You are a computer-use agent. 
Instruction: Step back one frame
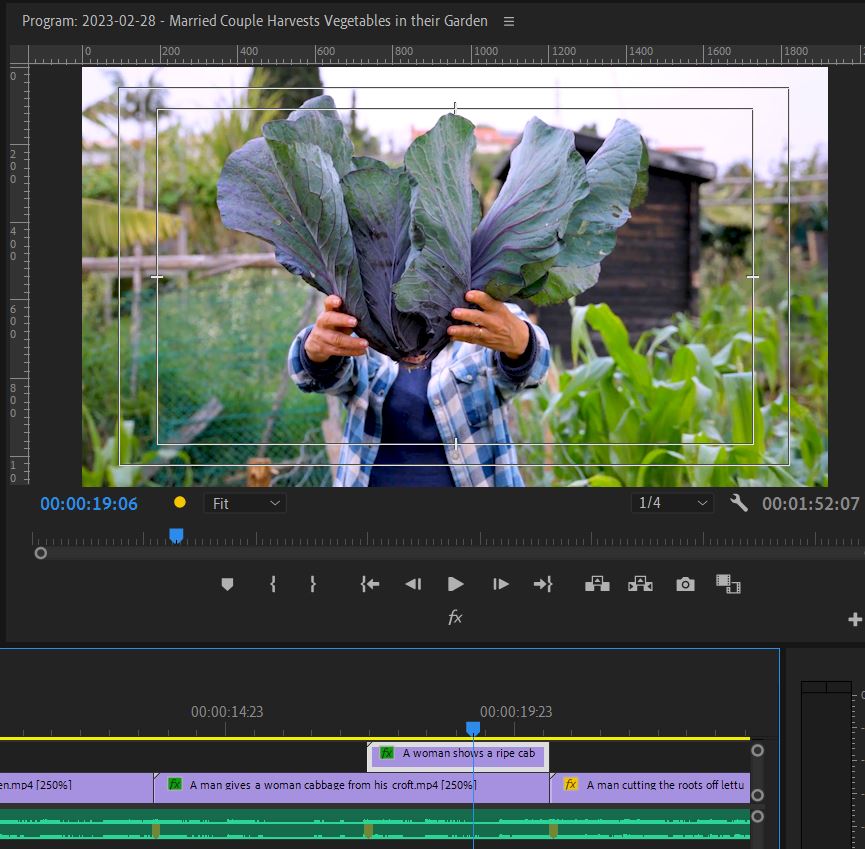coord(413,584)
